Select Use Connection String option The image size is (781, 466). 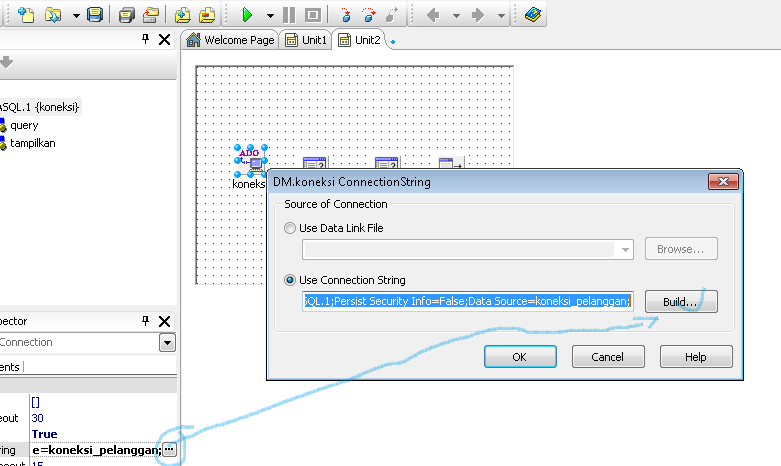(289, 280)
